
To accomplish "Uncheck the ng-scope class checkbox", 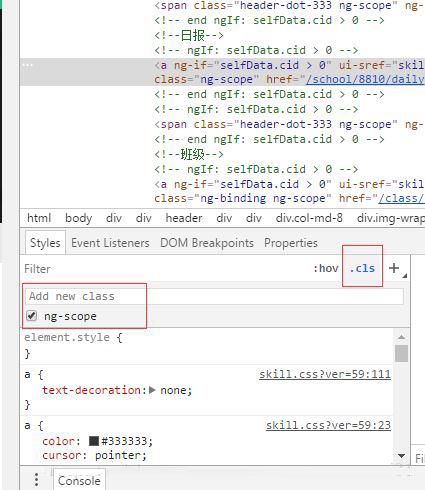I will pyautogui.click(x=32, y=315).
